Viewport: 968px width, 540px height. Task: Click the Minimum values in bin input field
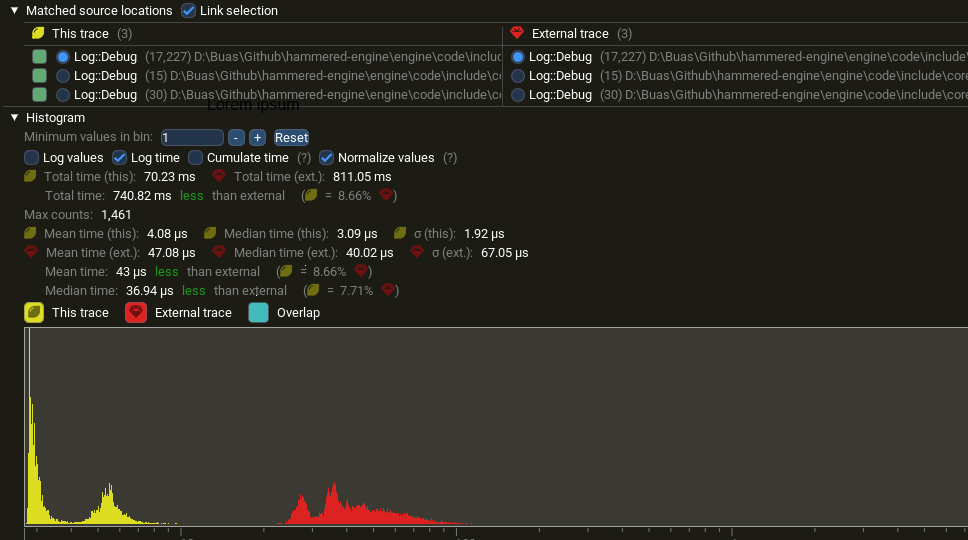(x=191, y=138)
